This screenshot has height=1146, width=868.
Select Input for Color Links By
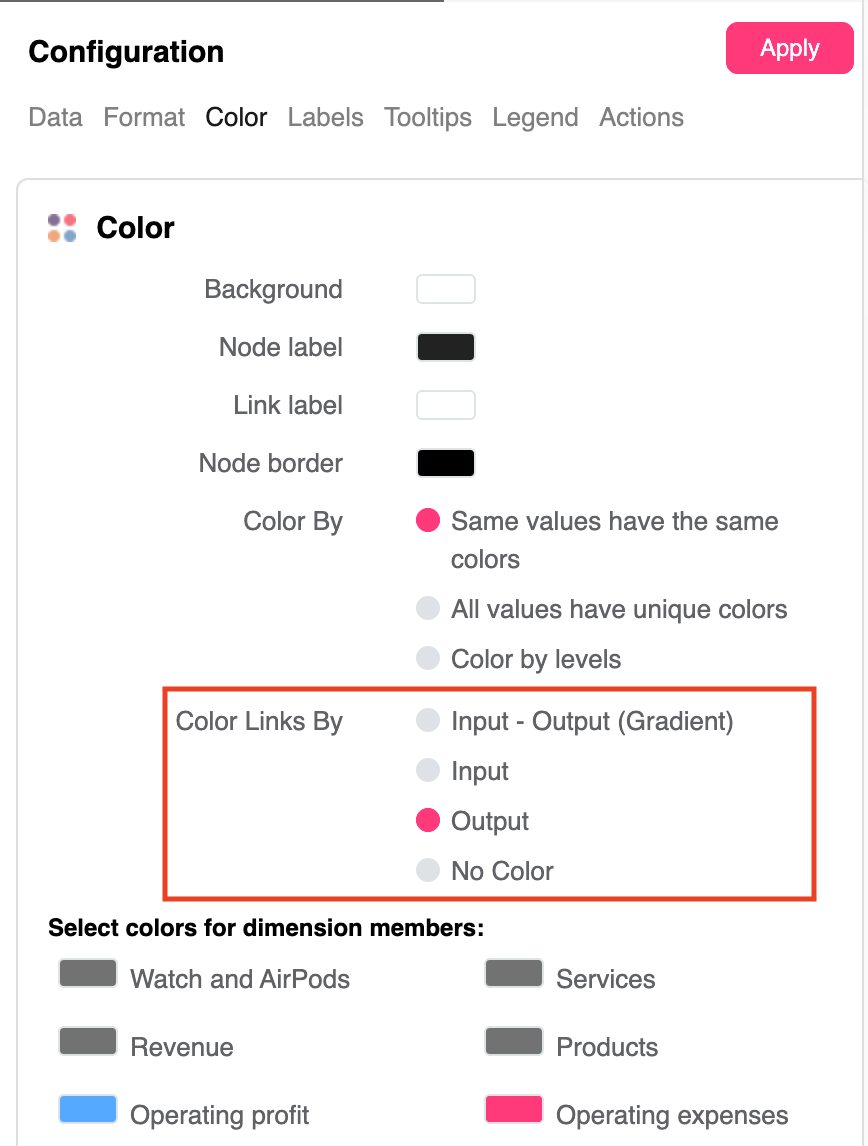tap(428, 770)
